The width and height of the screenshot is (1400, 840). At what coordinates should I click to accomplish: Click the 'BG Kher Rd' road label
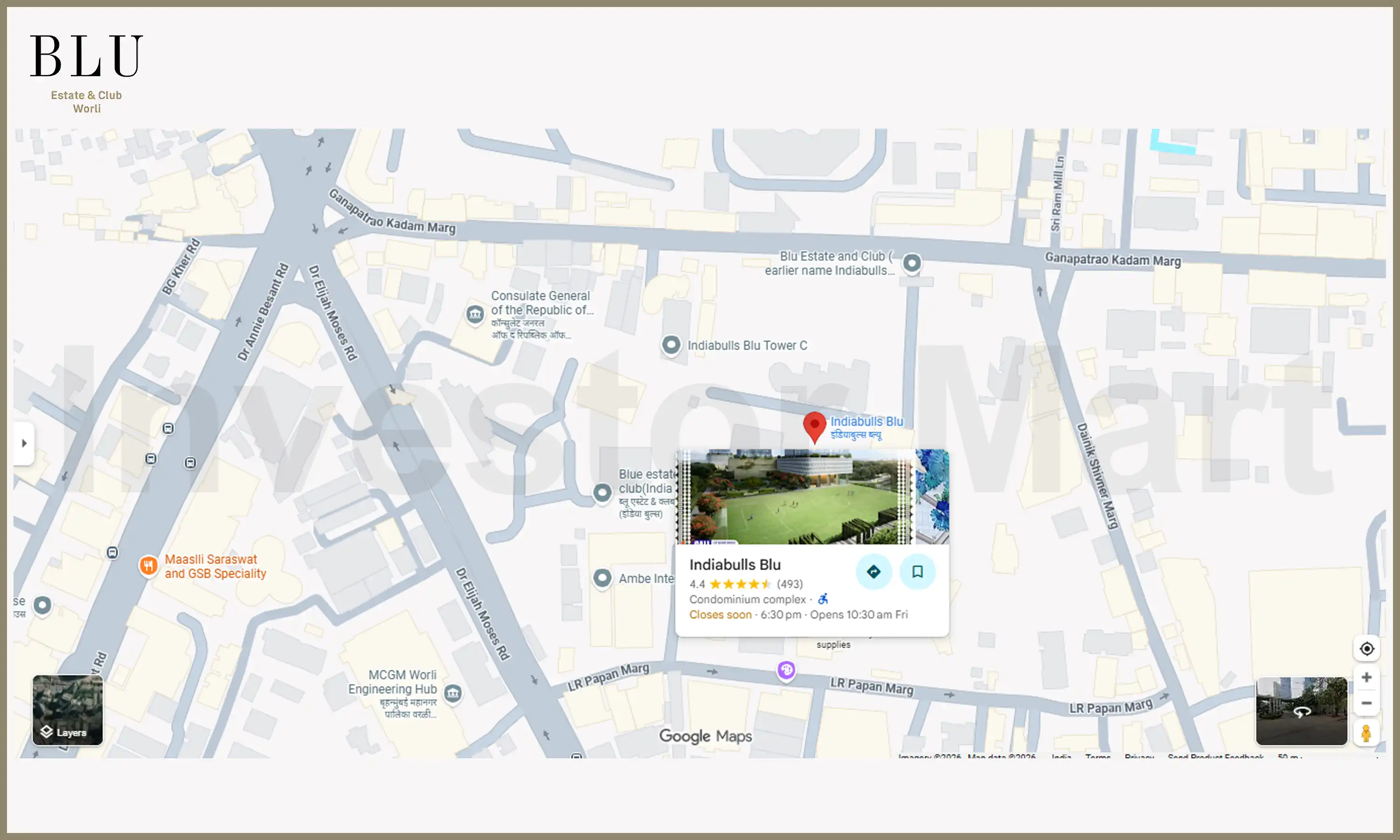[181, 266]
